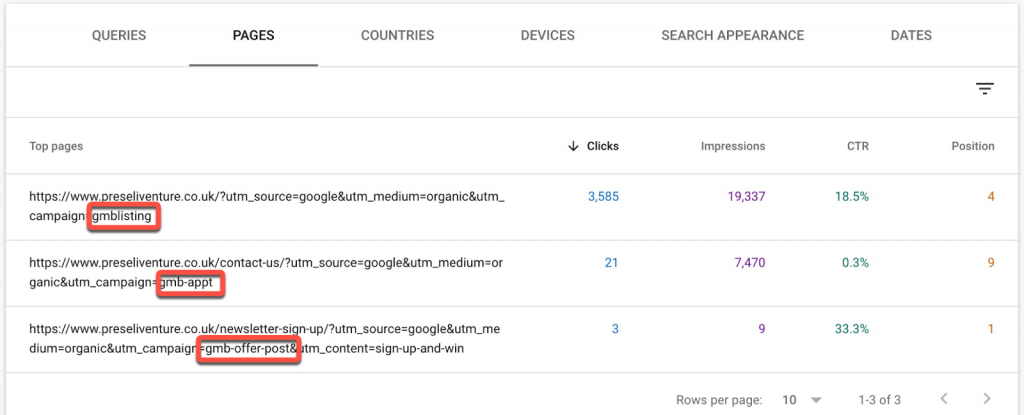This screenshot has width=1024, height=415.
Task: Click the 3,585 clicks value
Action: (603, 196)
